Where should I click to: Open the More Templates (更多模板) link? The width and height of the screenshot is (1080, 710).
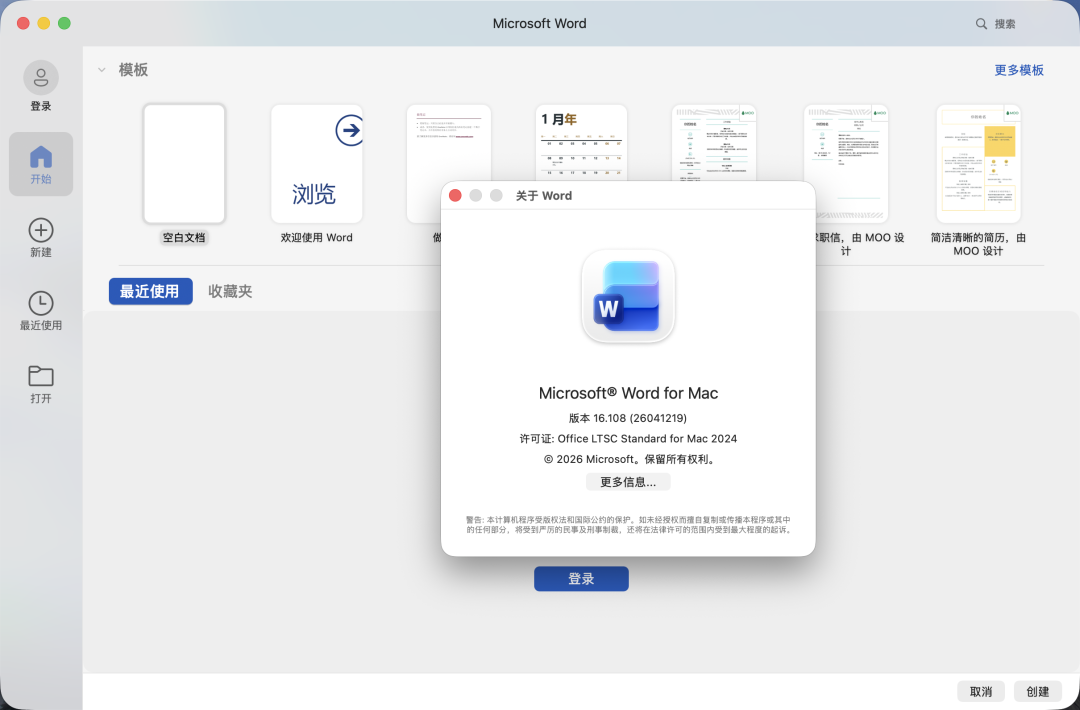pyautogui.click(x=1018, y=70)
